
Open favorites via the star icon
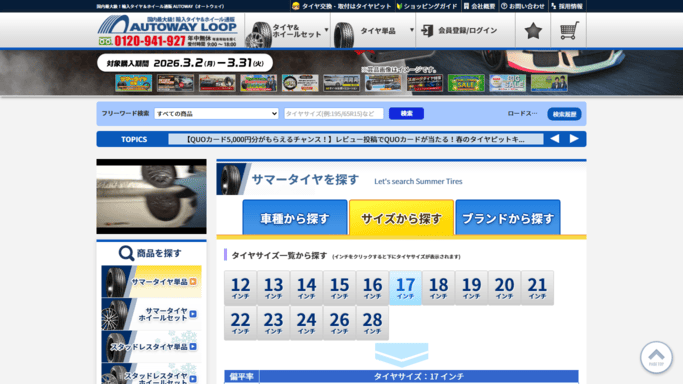[533, 30]
